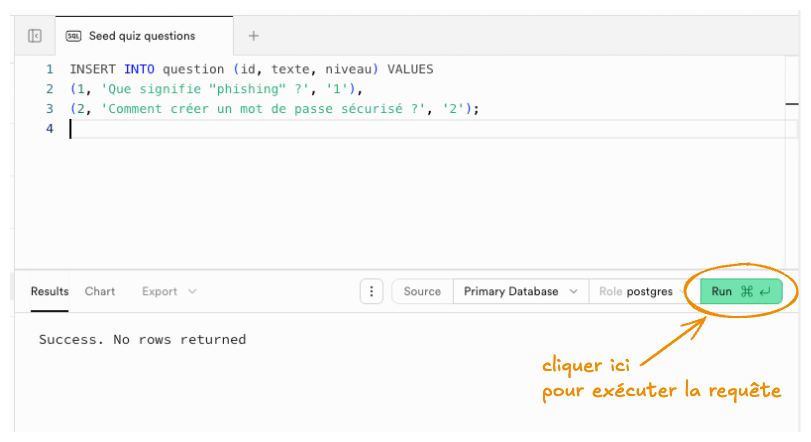Click the Source button
Image resolution: width=811 pixels, height=442 pixels.
click(421, 292)
